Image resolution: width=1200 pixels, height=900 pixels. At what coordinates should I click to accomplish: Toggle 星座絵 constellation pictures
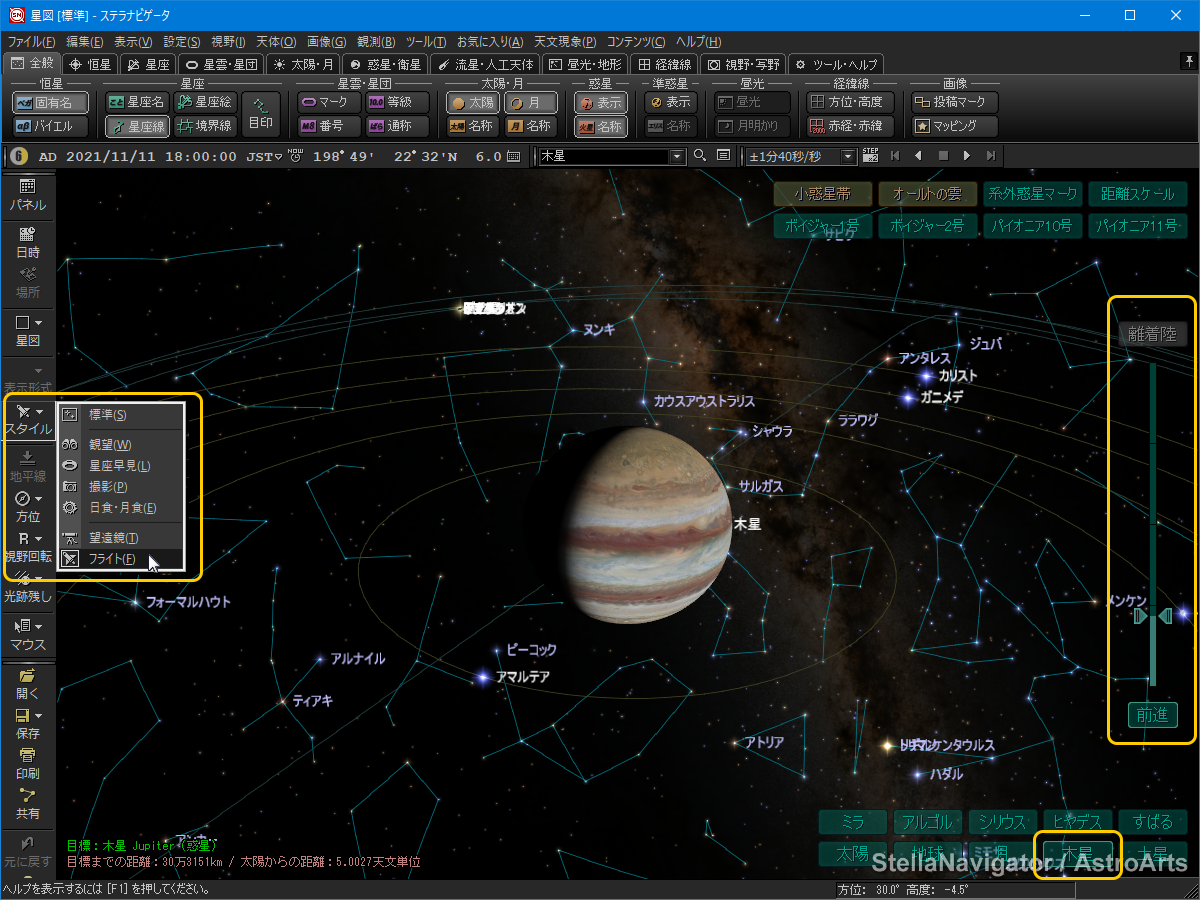pyautogui.click(x=205, y=102)
